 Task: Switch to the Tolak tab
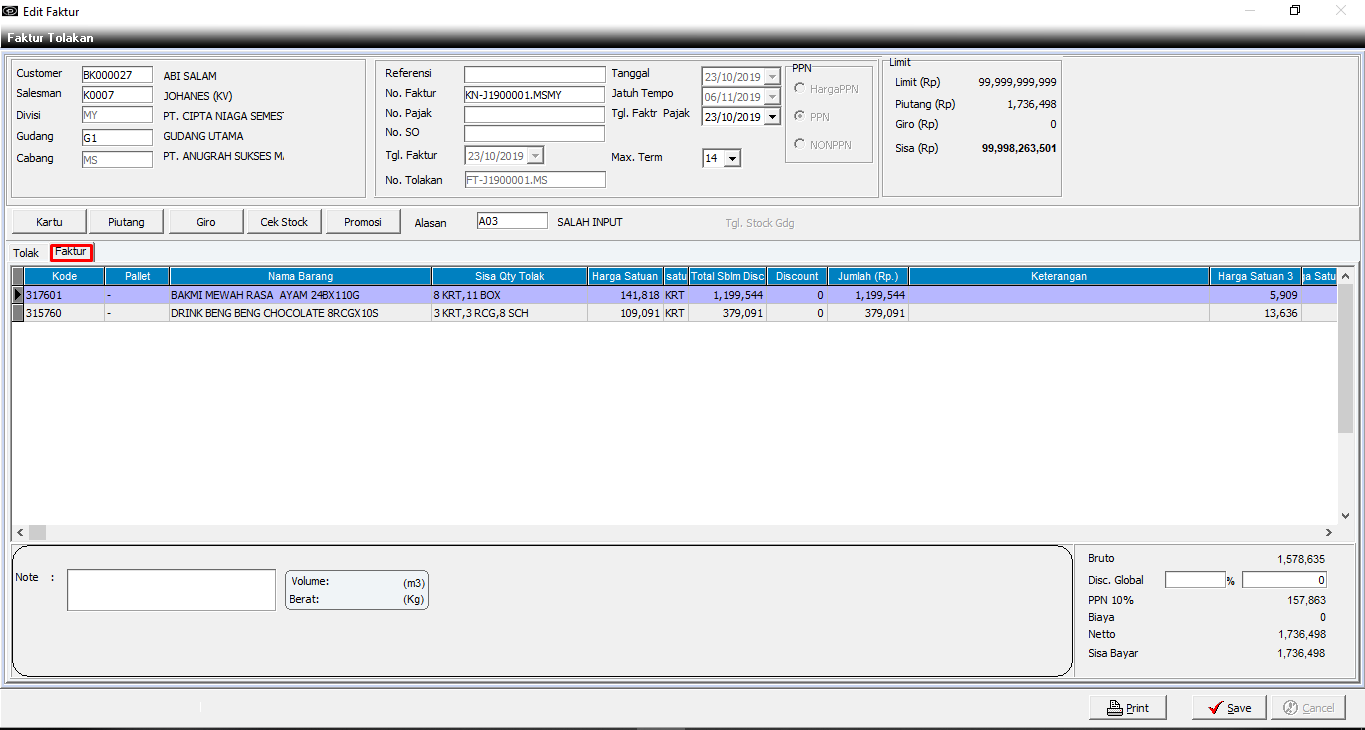[x=26, y=253]
